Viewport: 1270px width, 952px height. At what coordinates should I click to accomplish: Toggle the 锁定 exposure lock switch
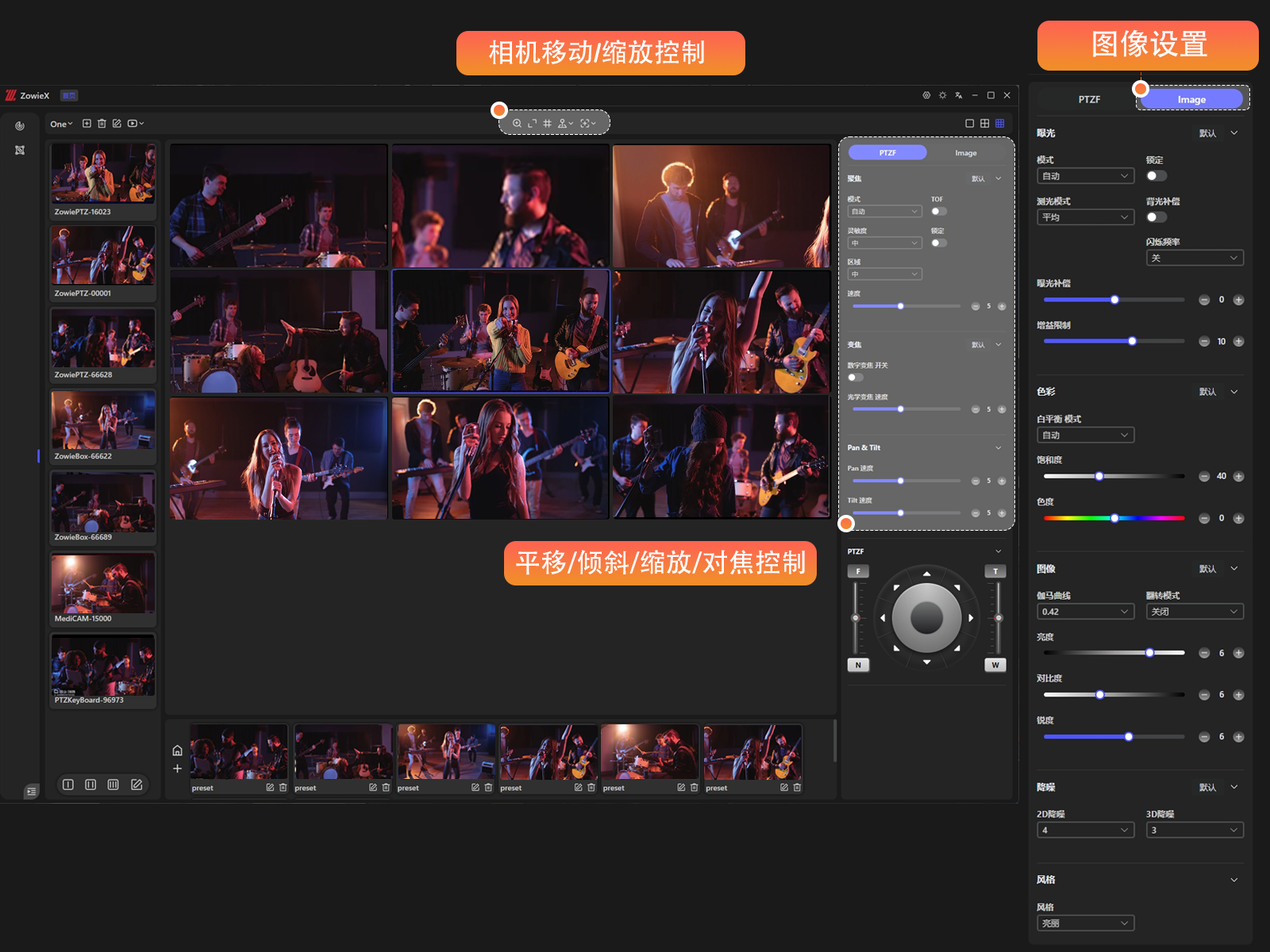1156,176
